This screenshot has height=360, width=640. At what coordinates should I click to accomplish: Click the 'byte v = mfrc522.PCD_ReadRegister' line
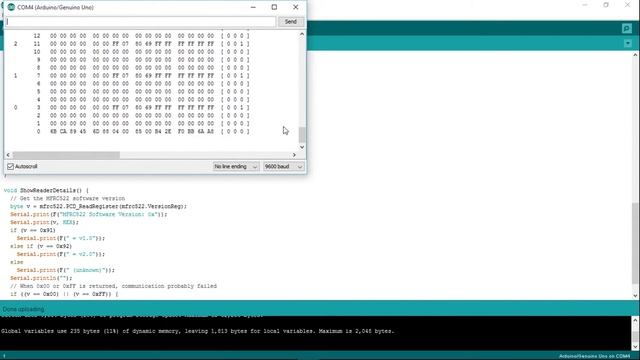(x=98, y=207)
